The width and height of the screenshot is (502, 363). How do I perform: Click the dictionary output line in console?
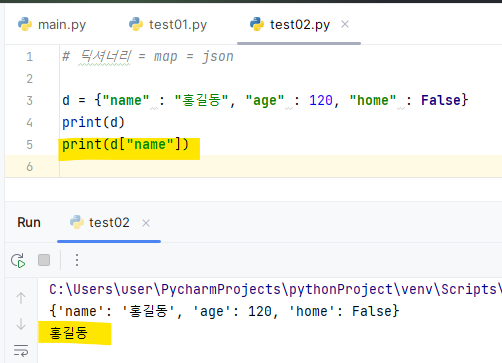pyautogui.click(x=224, y=311)
